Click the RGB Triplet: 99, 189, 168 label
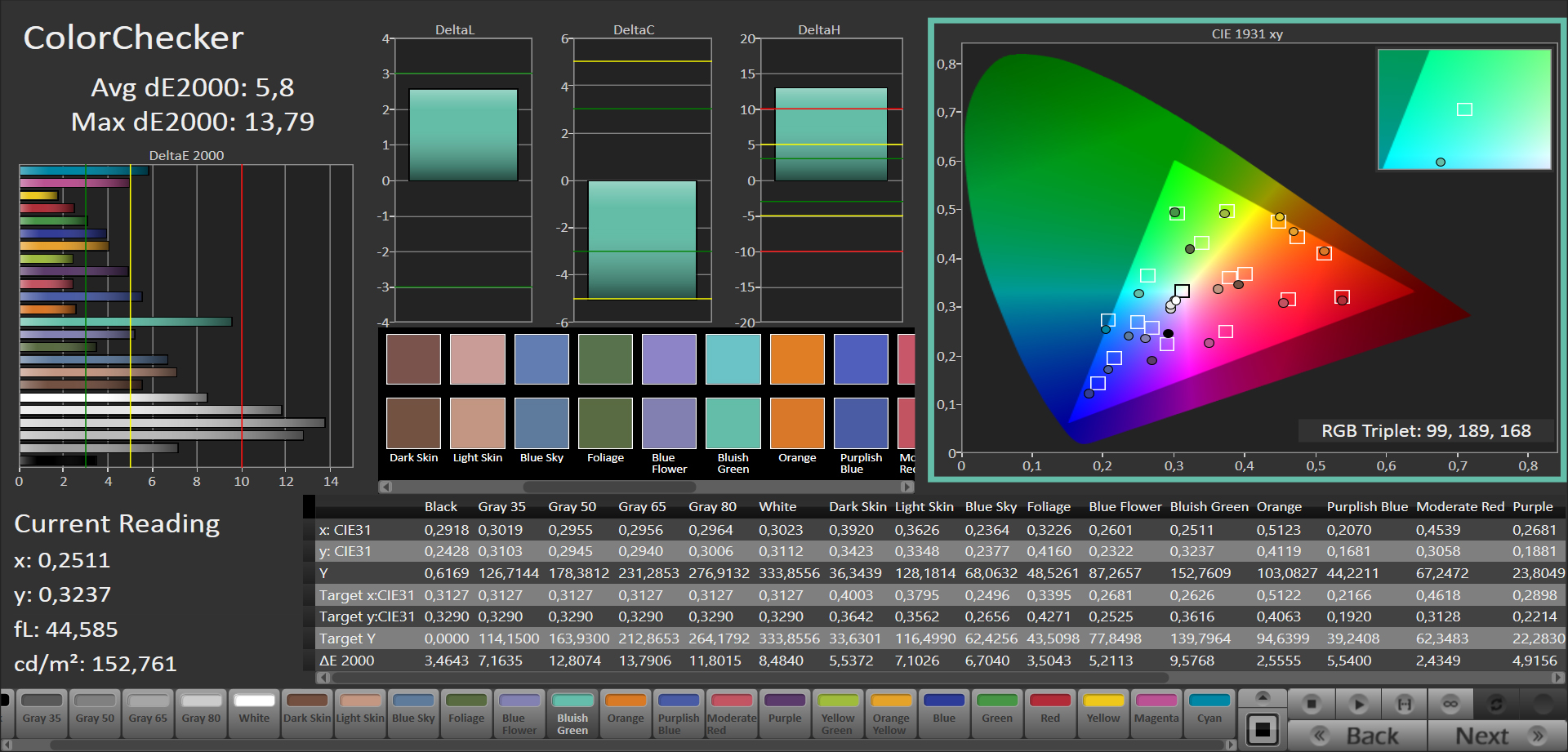This screenshot has height=752, width=1568. [1426, 430]
